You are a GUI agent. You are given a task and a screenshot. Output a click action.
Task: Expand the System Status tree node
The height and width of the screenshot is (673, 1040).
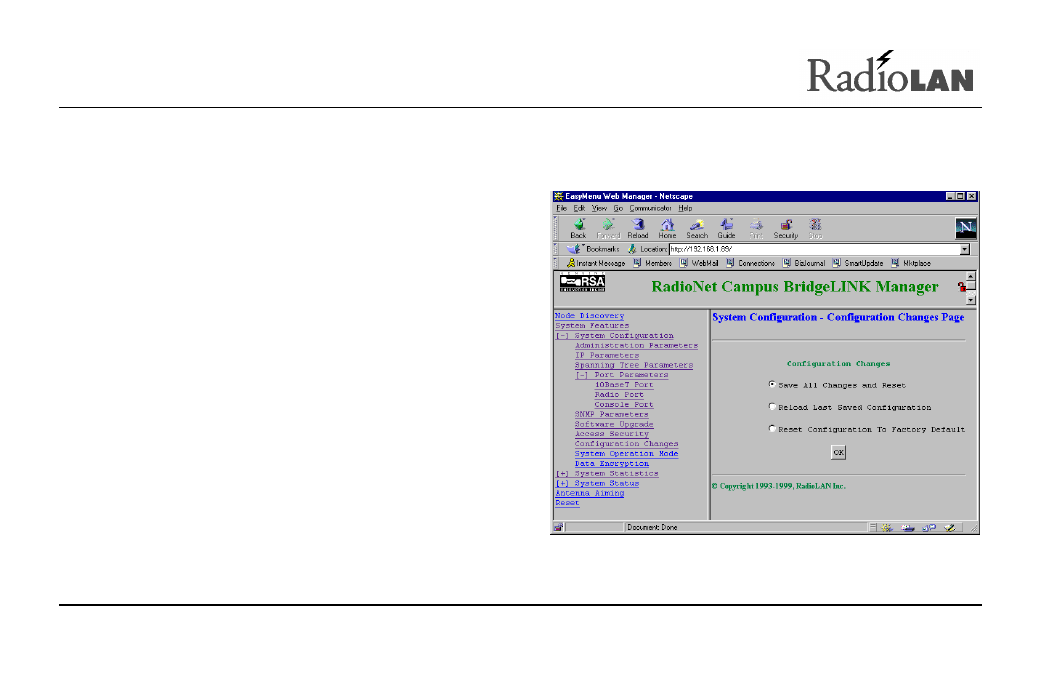coord(562,483)
